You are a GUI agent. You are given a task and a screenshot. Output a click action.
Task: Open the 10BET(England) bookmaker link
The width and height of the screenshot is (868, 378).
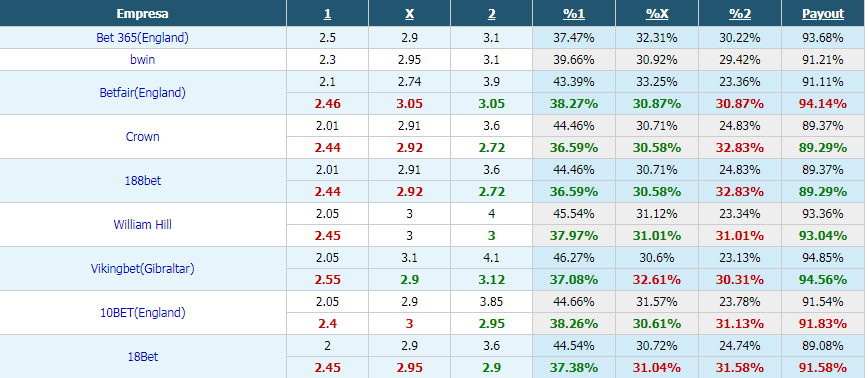tap(142, 313)
